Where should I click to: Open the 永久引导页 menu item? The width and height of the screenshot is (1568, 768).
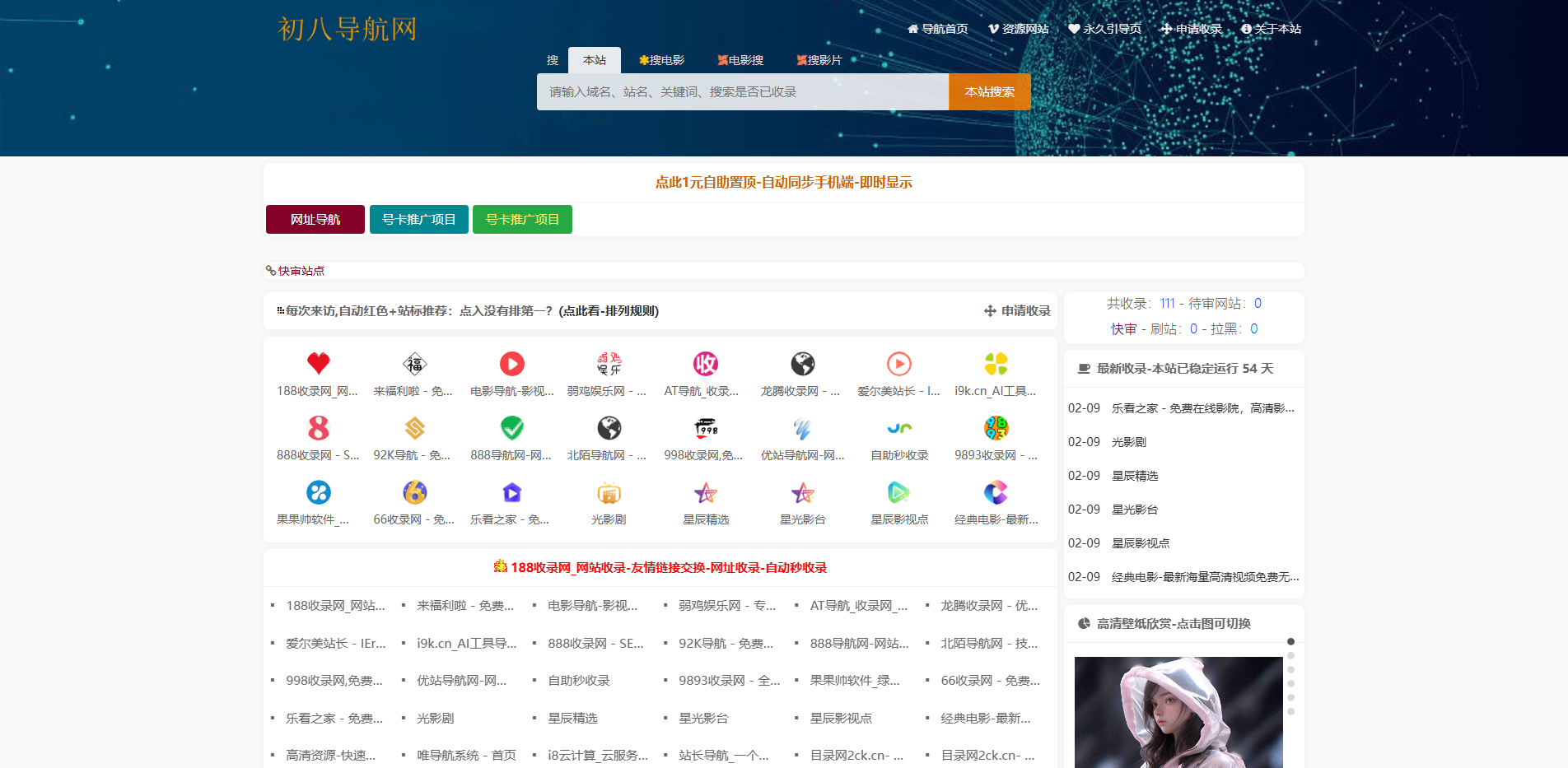[x=1104, y=28]
